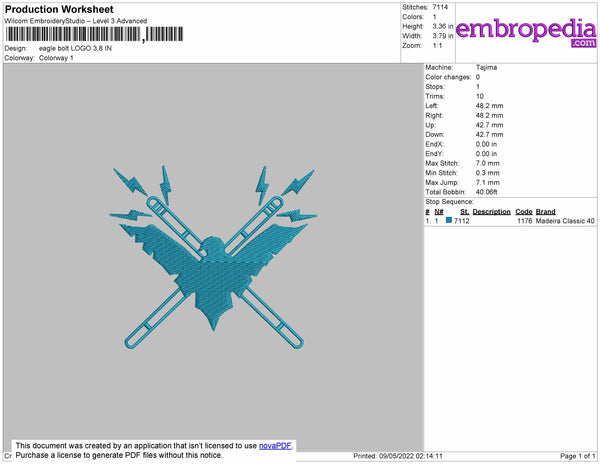Select thread code '1176'

[x=525, y=221]
